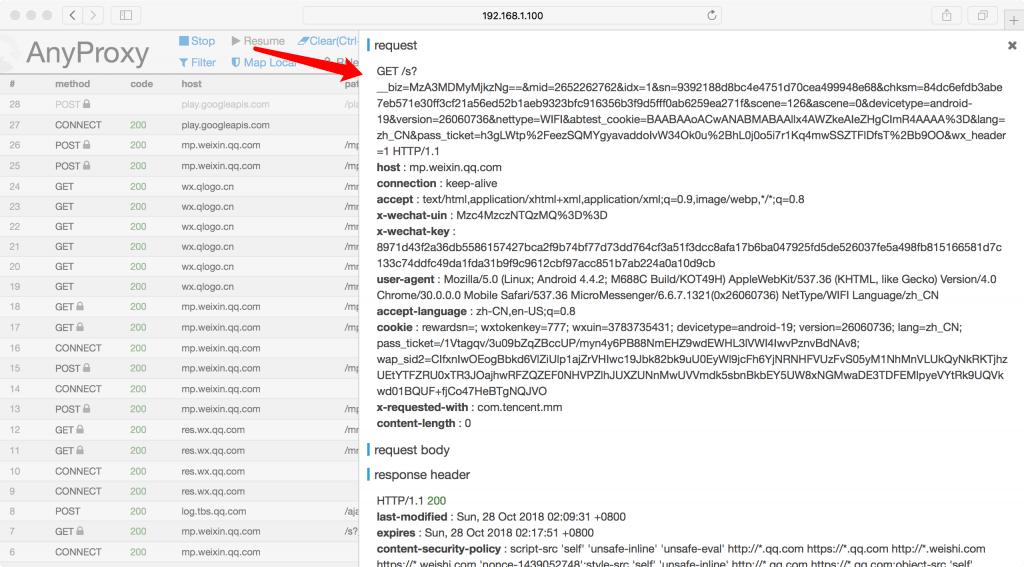Toggle the Safari sidebar button

point(126,15)
